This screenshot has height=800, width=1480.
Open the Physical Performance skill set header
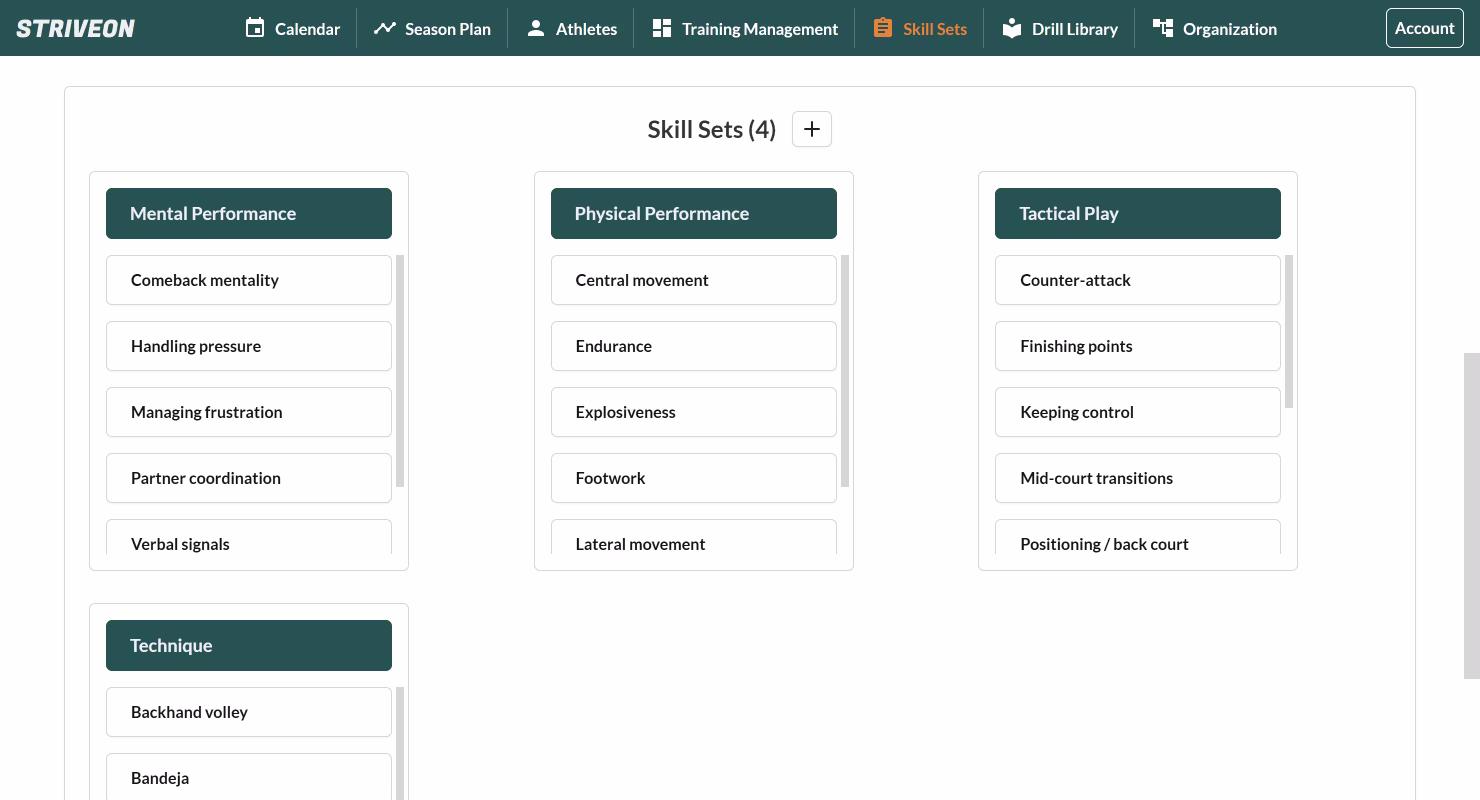point(693,213)
